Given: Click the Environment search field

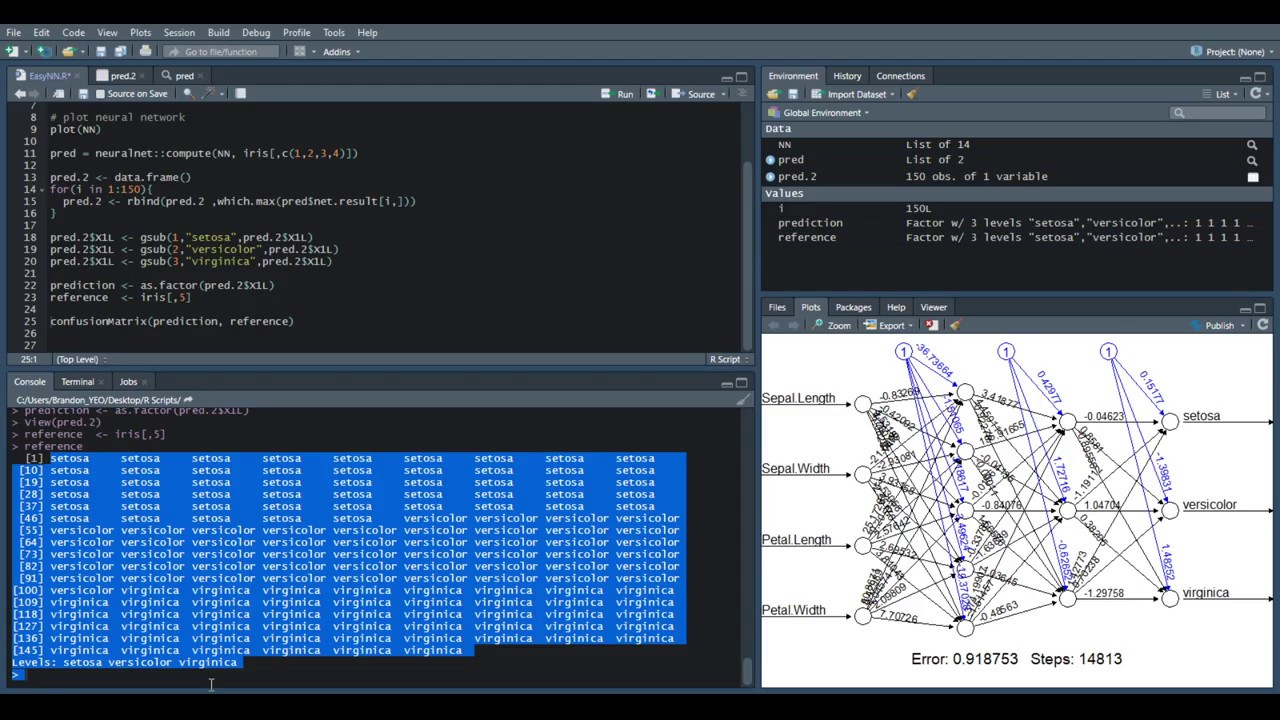Looking at the screenshot, I should pos(1217,113).
